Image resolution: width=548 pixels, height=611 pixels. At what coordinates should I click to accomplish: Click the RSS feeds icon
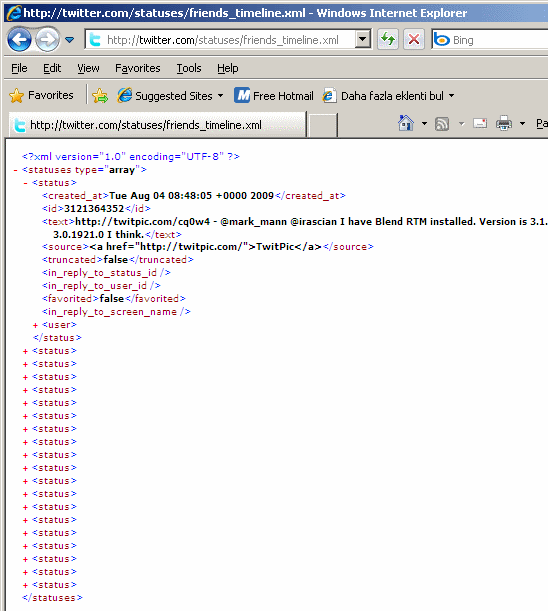pyautogui.click(x=442, y=124)
